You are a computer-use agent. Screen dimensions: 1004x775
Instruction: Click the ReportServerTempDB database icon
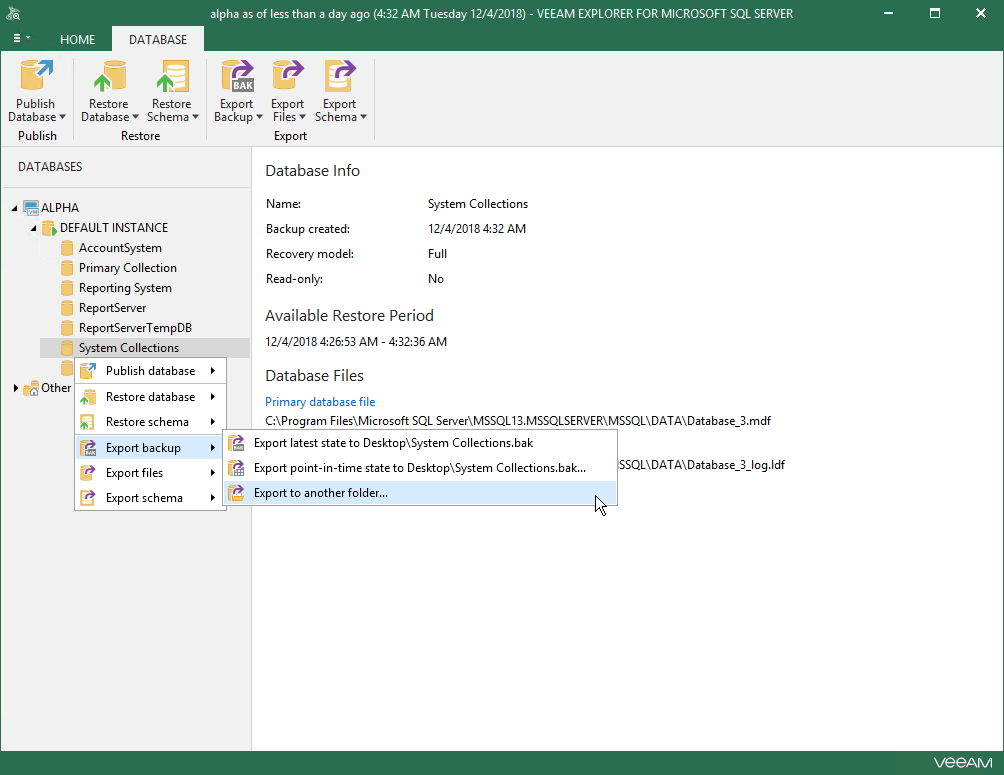(x=67, y=328)
